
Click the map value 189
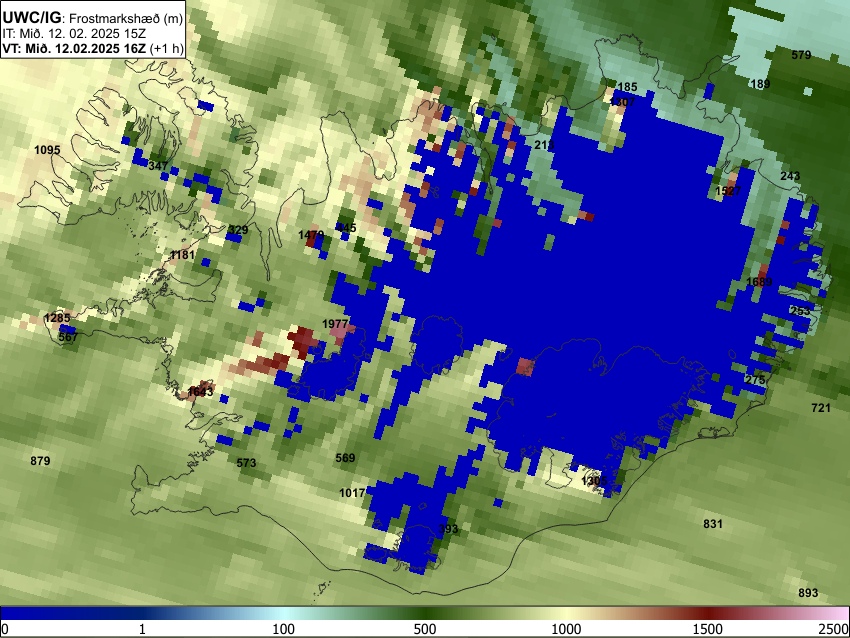760,83
